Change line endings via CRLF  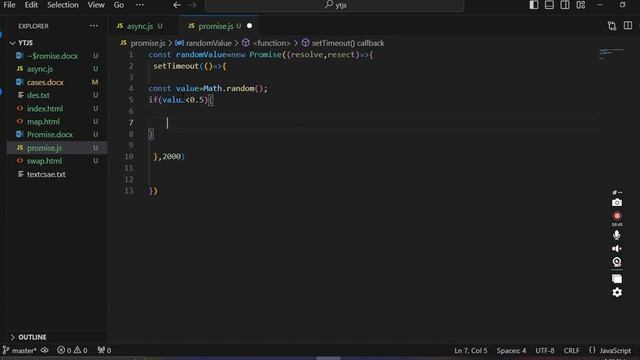tap(571, 351)
